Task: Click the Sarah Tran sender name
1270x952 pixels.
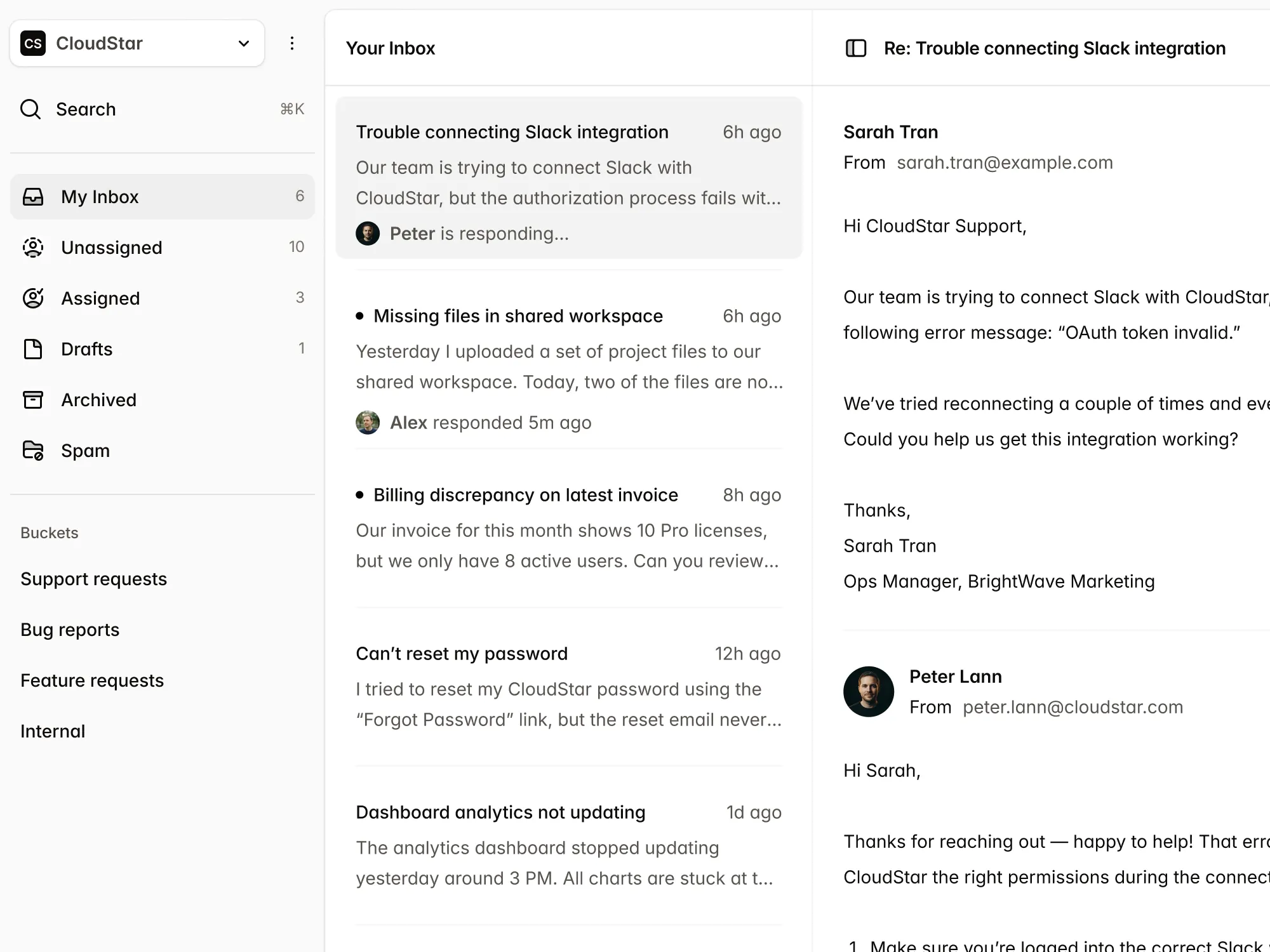Action: click(x=890, y=132)
